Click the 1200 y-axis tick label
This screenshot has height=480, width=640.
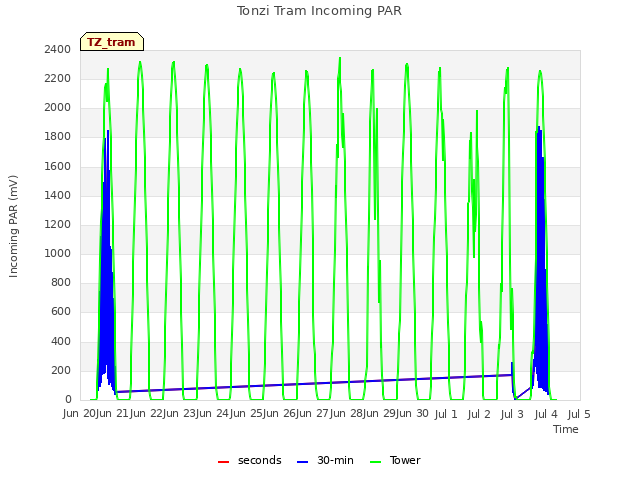58,224
